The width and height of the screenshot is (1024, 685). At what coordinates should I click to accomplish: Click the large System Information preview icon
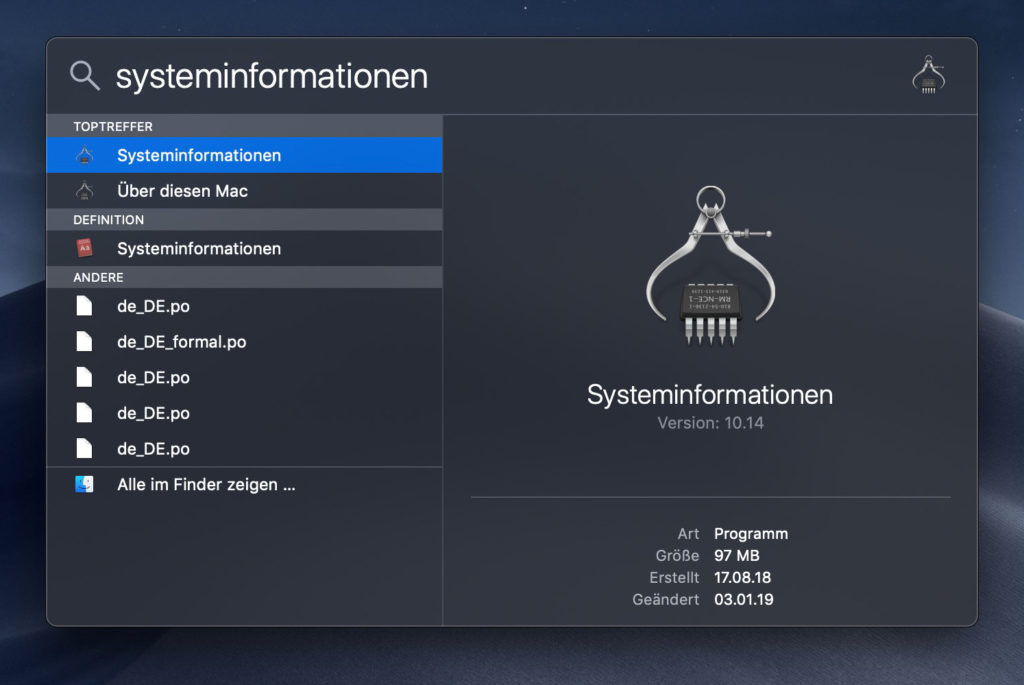click(x=711, y=265)
